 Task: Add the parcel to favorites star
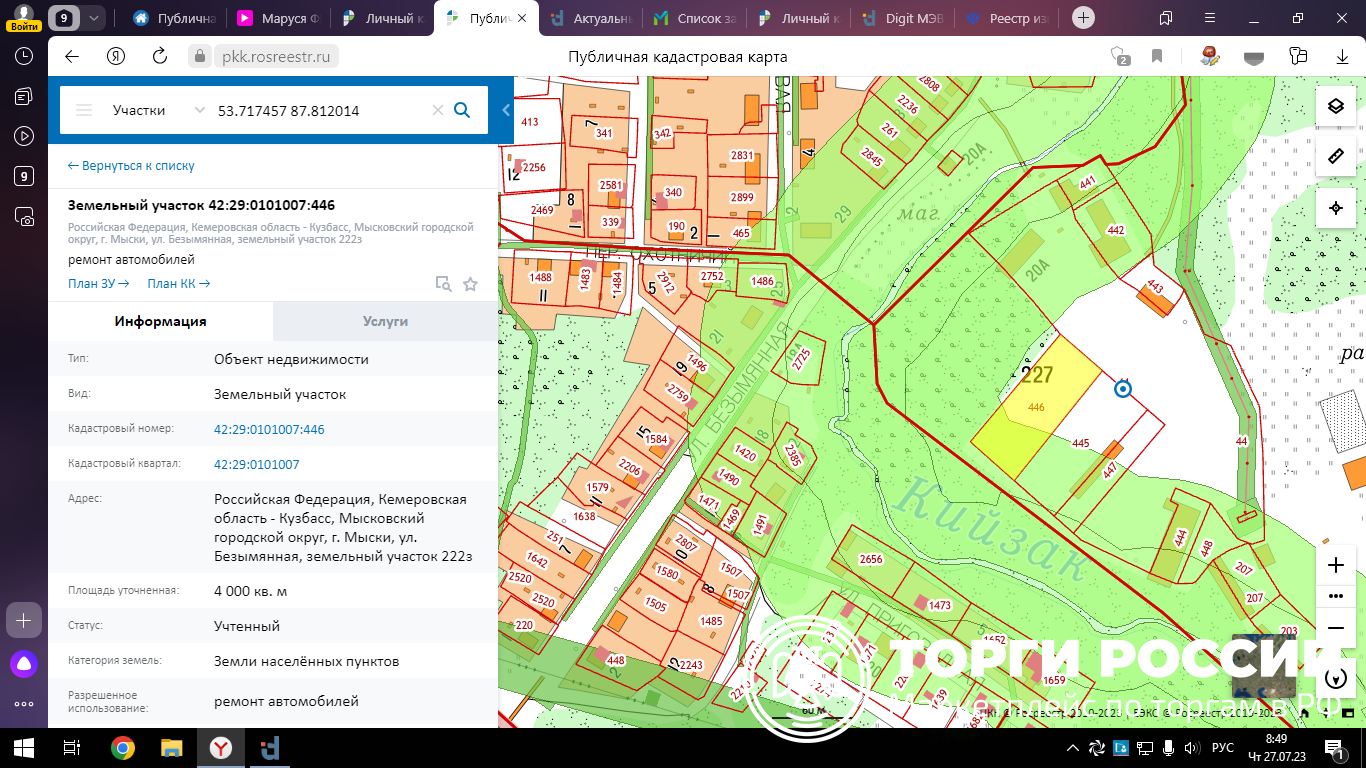470,284
